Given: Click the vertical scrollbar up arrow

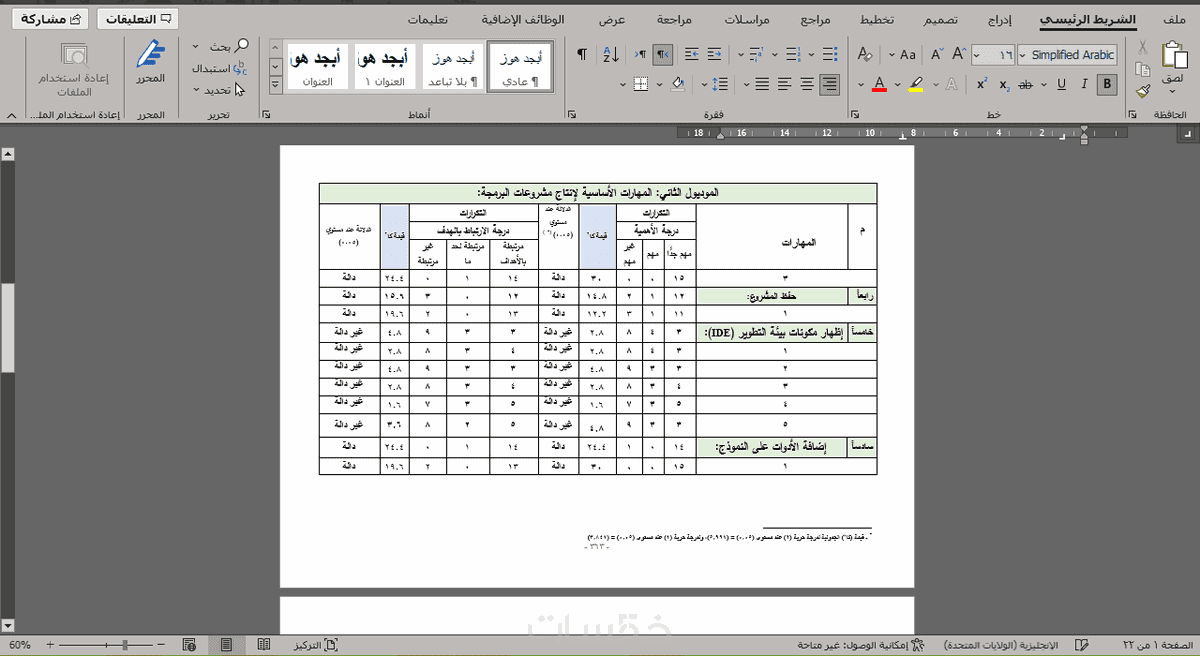Looking at the screenshot, I should click(x=7, y=153).
